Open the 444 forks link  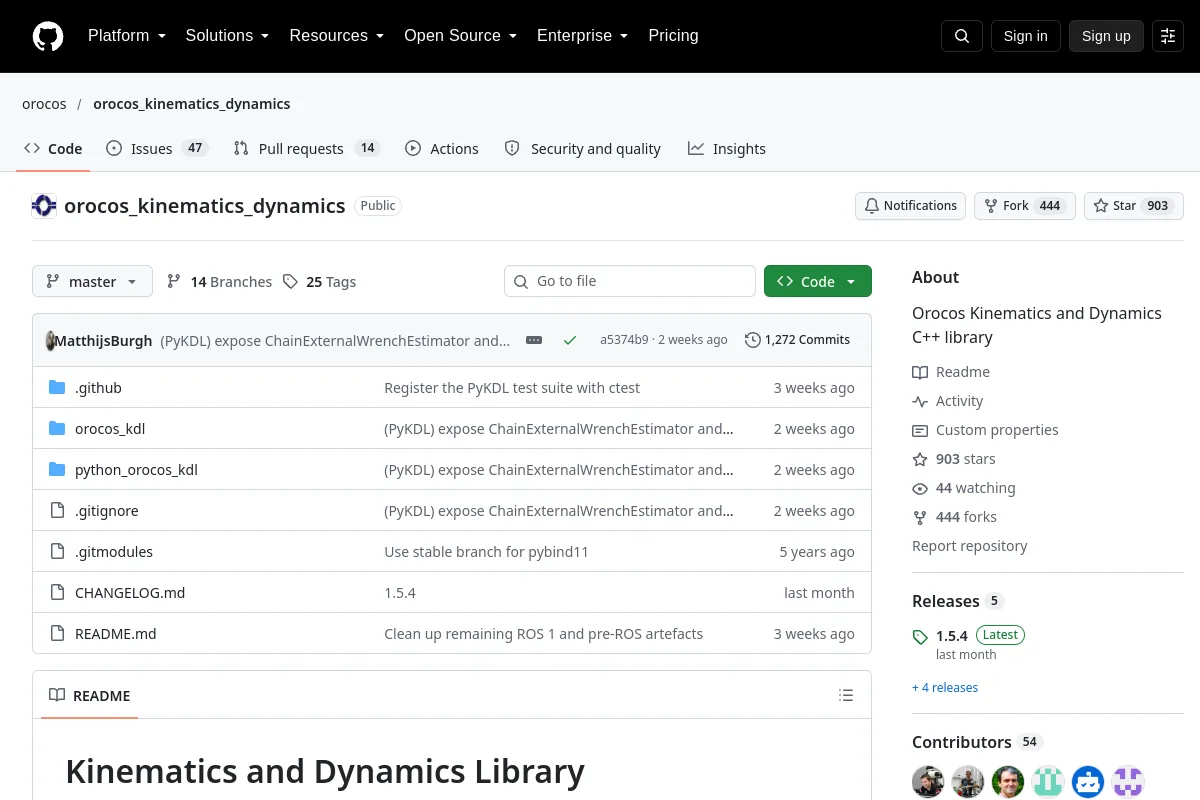point(955,517)
